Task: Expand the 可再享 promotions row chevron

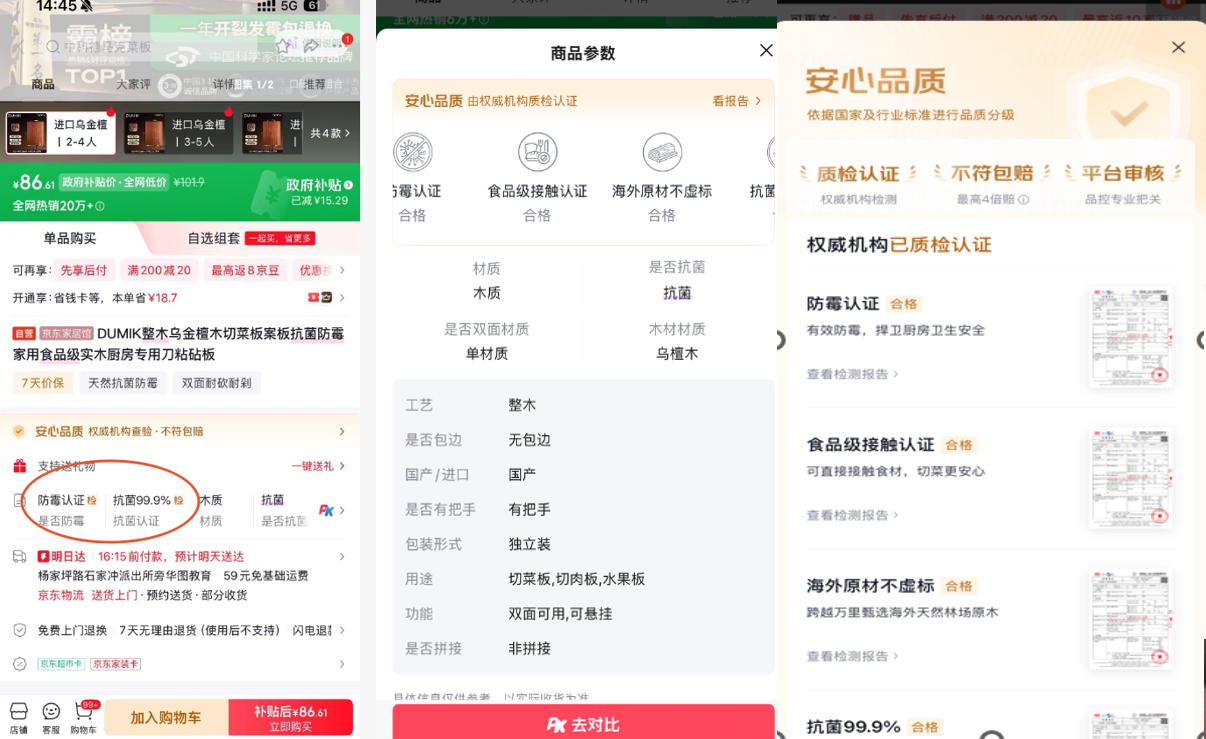Action: 342,270
